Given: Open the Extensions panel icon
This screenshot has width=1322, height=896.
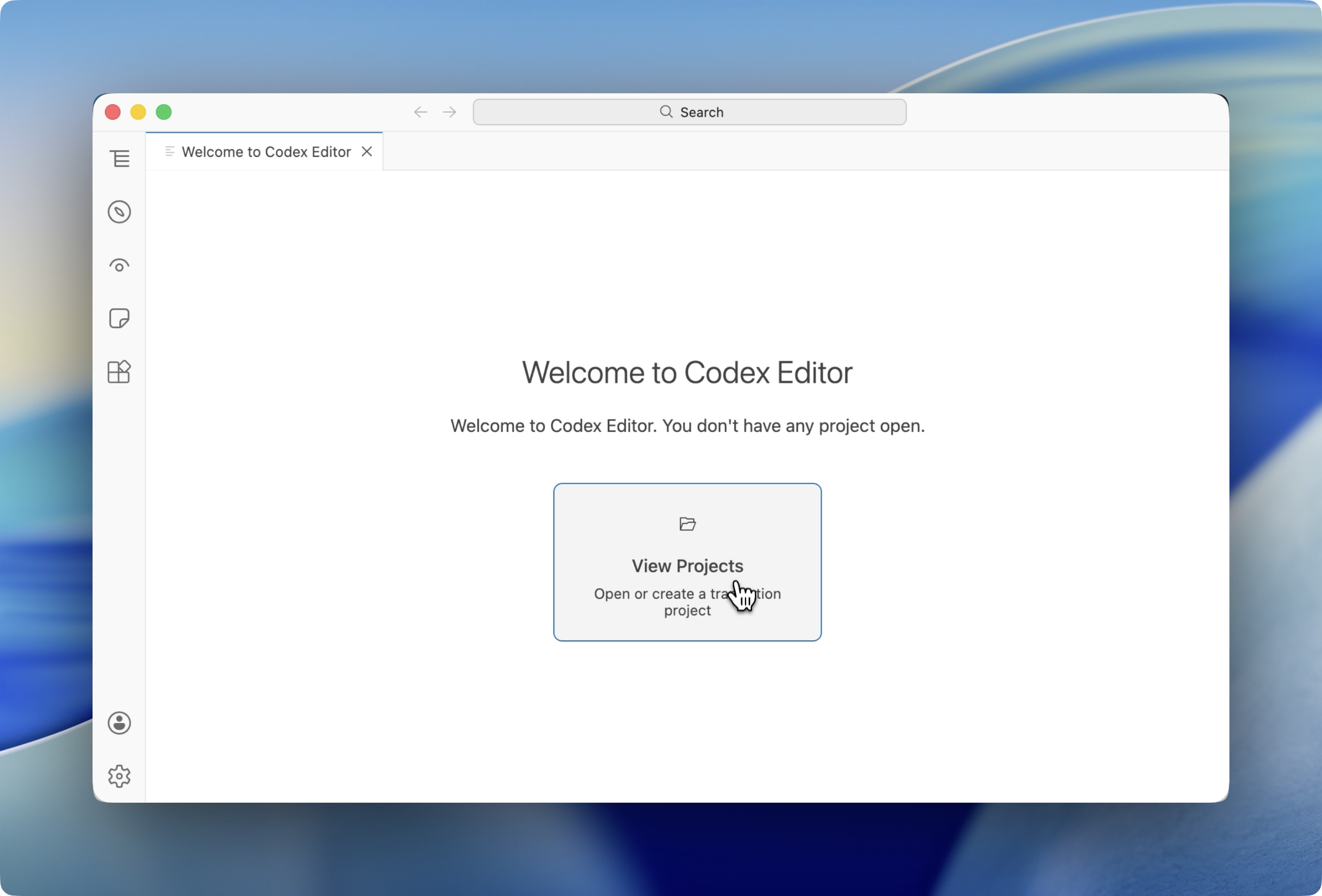Looking at the screenshot, I should [119, 372].
